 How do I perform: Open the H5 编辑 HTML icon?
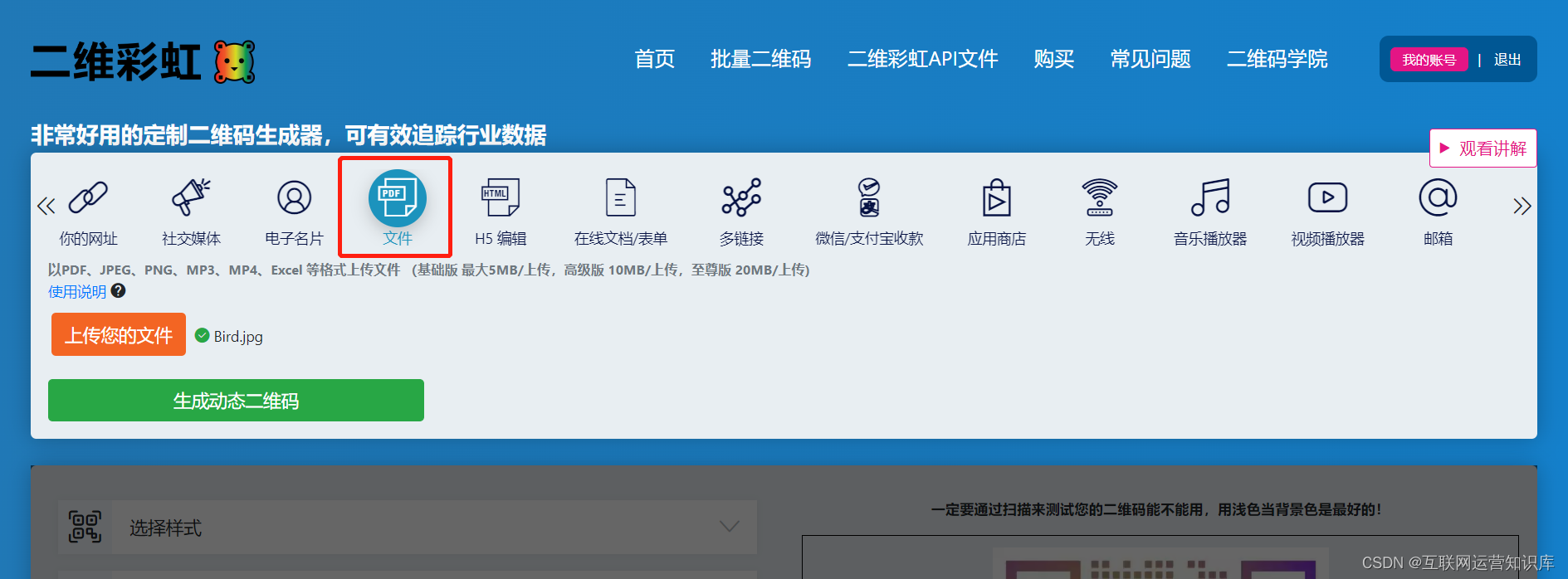click(x=501, y=198)
